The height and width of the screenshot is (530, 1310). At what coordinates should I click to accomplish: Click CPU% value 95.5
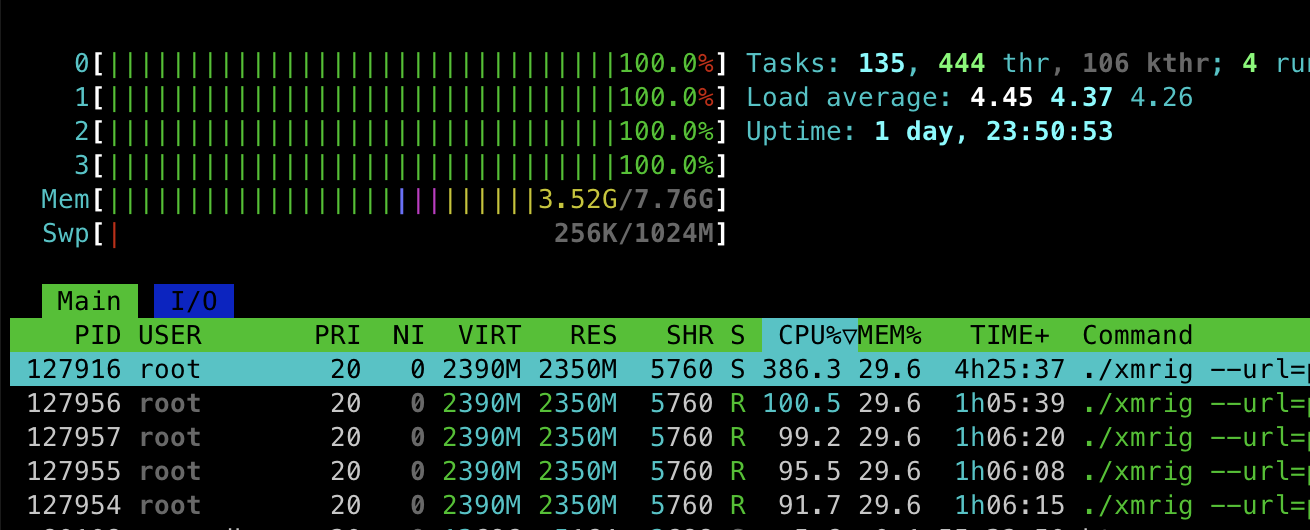point(810,471)
